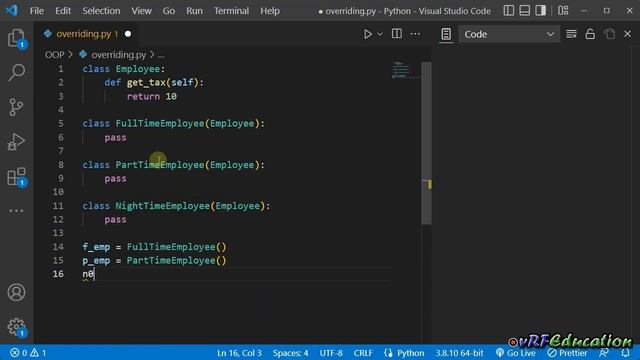Click "return 10" on line 3
Image resolution: width=640 pixels, height=360 pixels.
151,96
